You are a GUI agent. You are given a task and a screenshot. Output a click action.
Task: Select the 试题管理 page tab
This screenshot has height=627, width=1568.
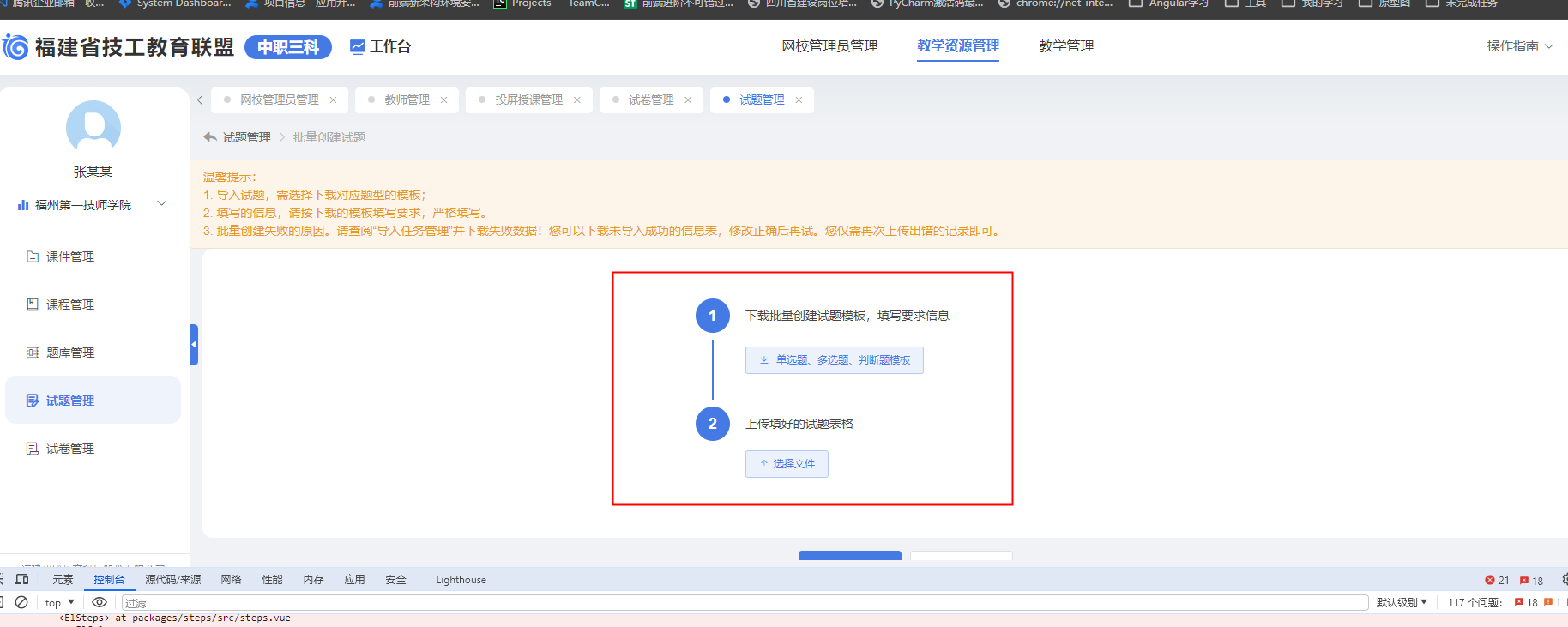(762, 100)
